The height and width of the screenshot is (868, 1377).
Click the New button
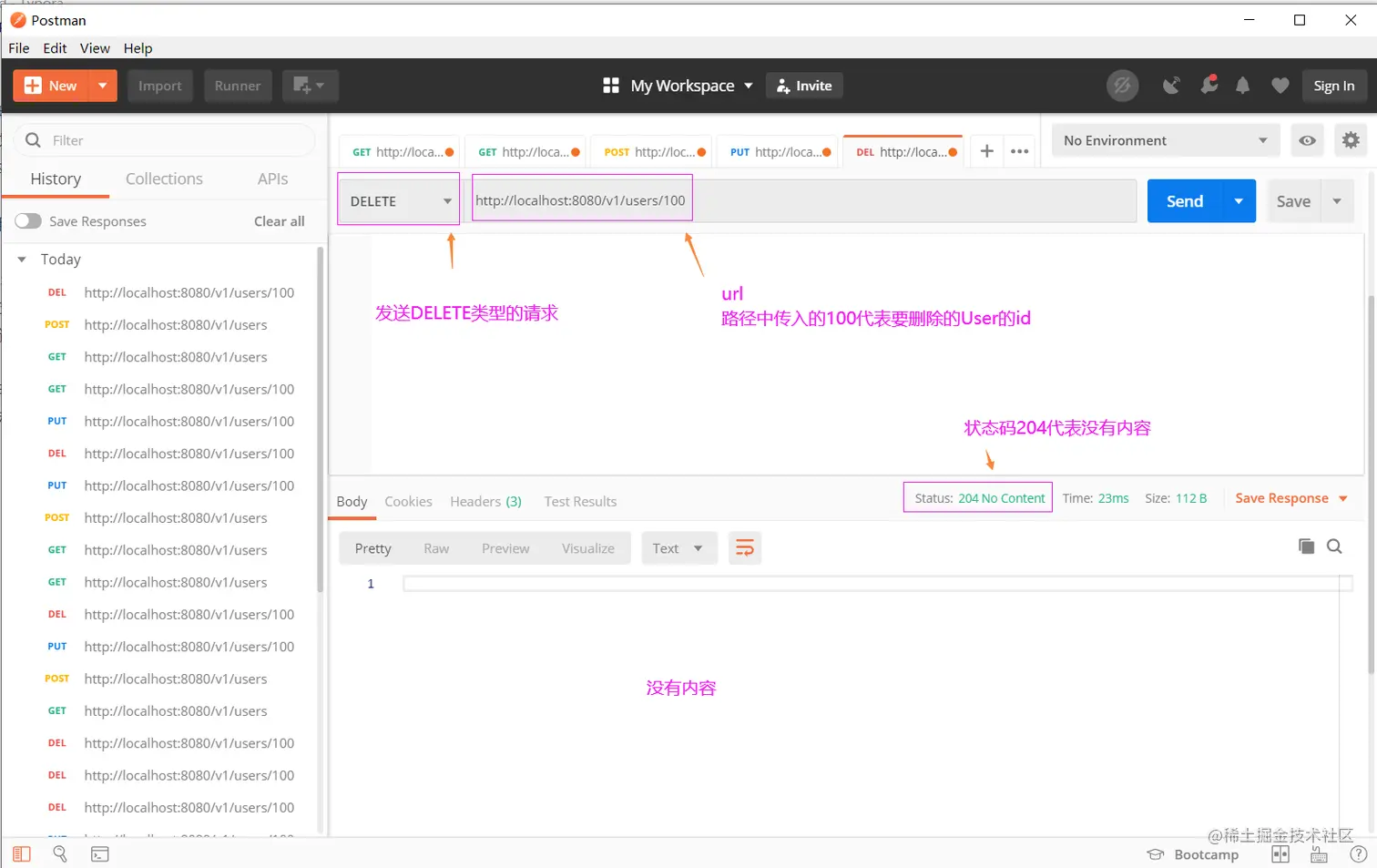pyautogui.click(x=51, y=86)
